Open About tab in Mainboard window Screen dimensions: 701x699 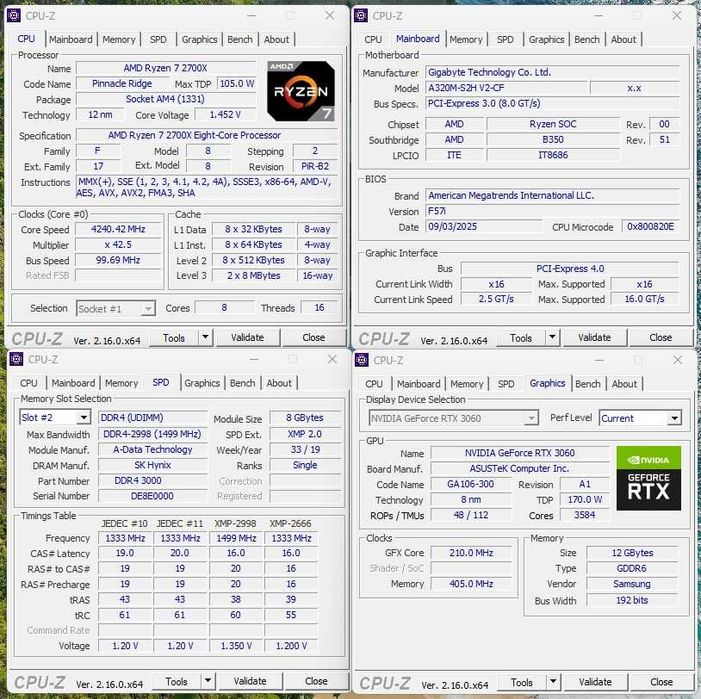coord(623,39)
